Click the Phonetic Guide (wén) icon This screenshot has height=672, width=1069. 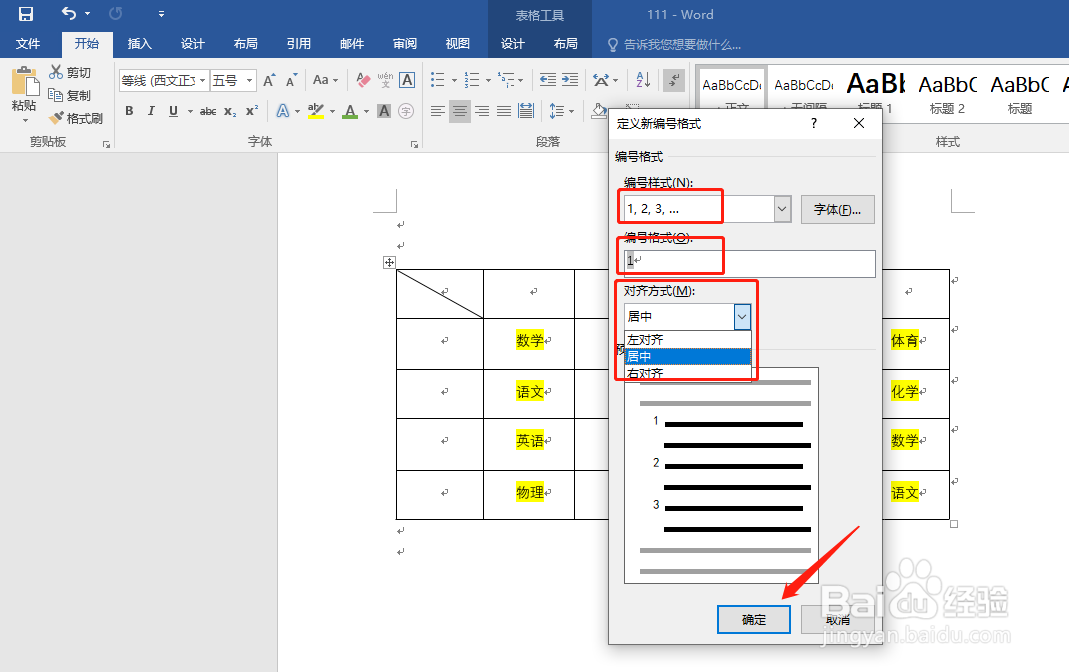(x=385, y=80)
